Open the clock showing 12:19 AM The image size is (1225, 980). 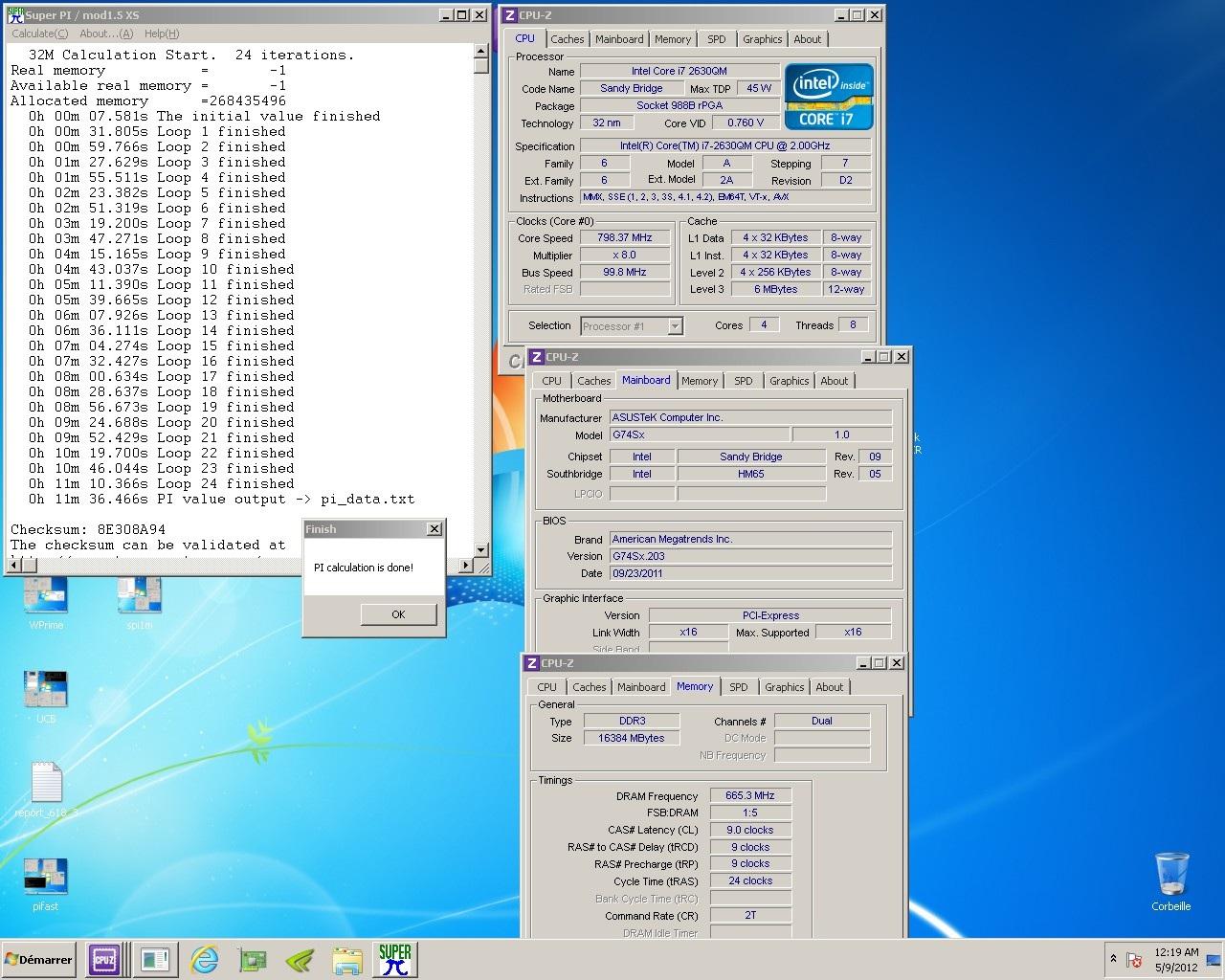coord(1176,960)
